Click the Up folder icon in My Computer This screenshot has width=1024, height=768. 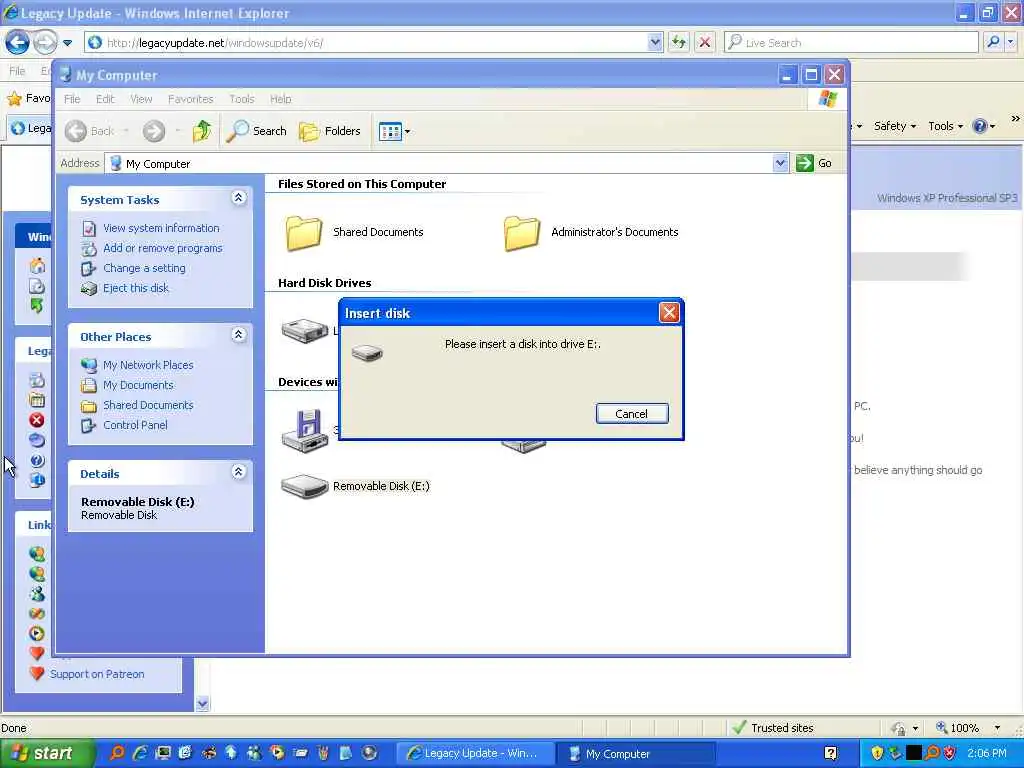point(202,131)
